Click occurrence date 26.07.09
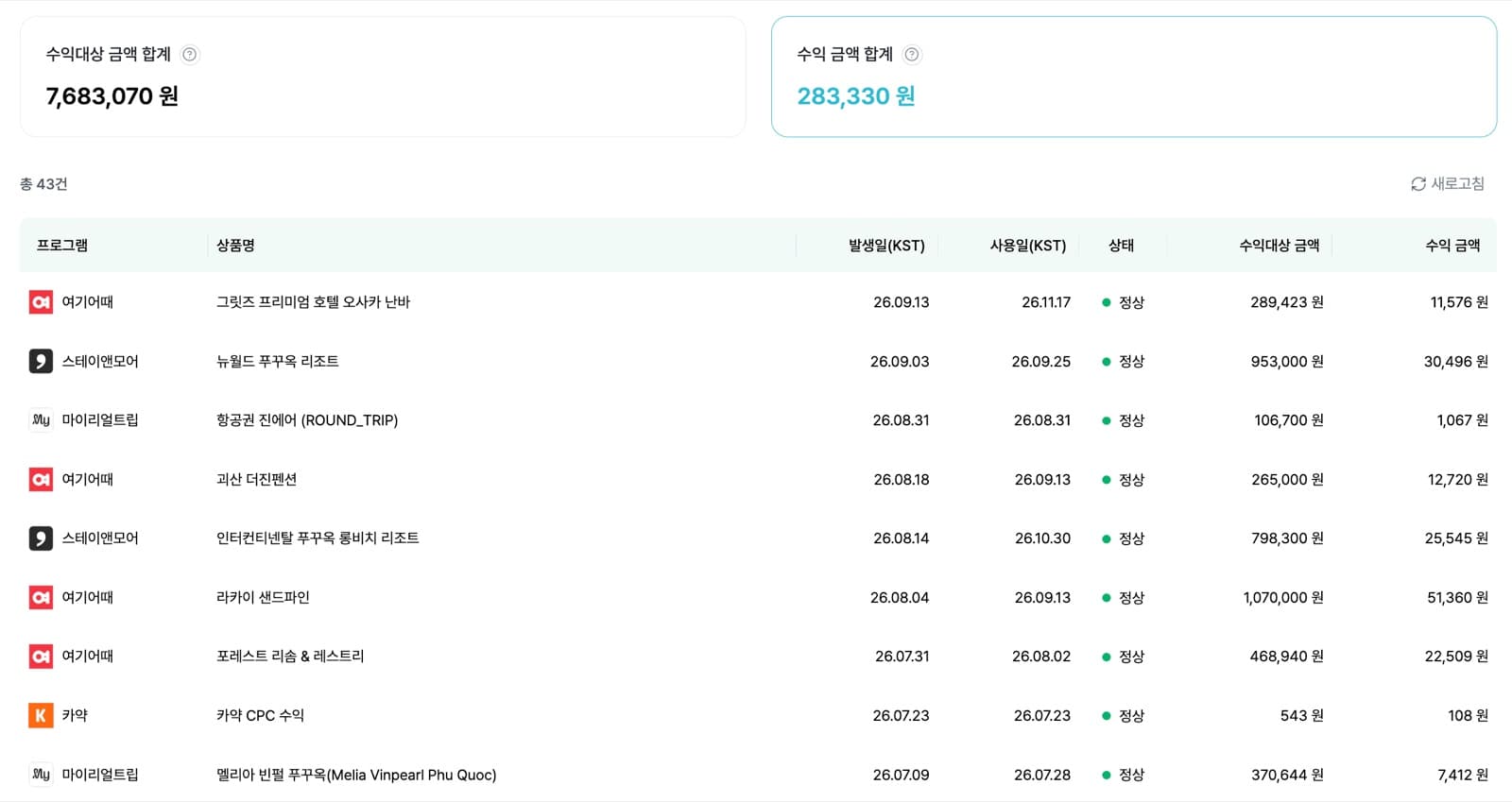The height and width of the screenshot is (802, 1512). (x=901, y=775)
